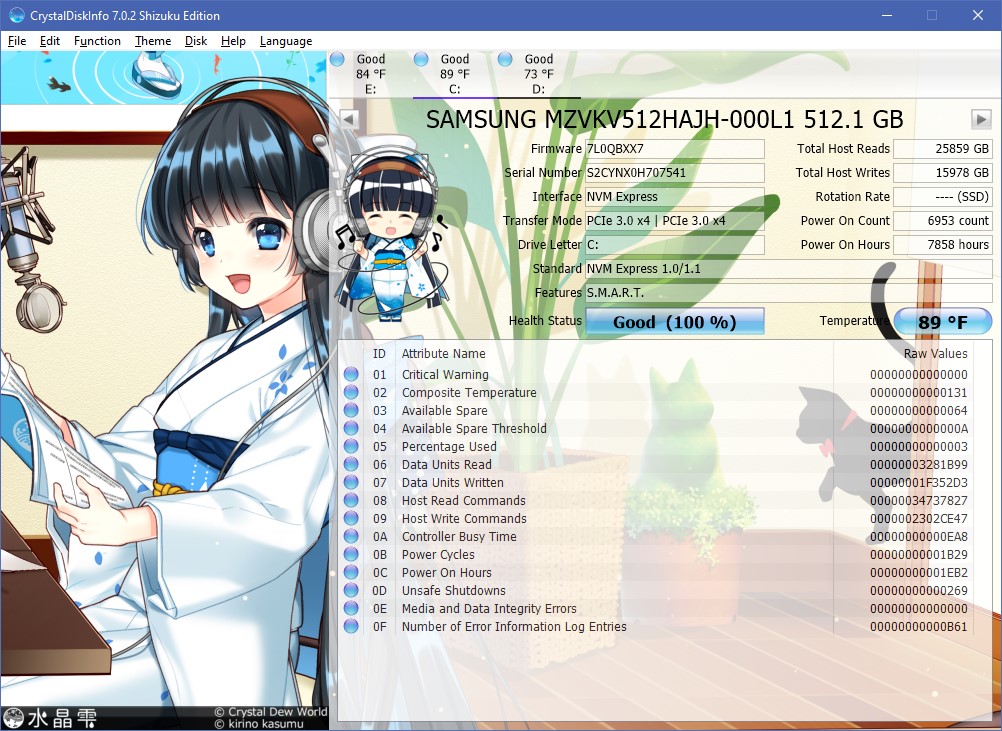
Task: Click the status orb for Power Cycles
Action: [x=351, y=554]
